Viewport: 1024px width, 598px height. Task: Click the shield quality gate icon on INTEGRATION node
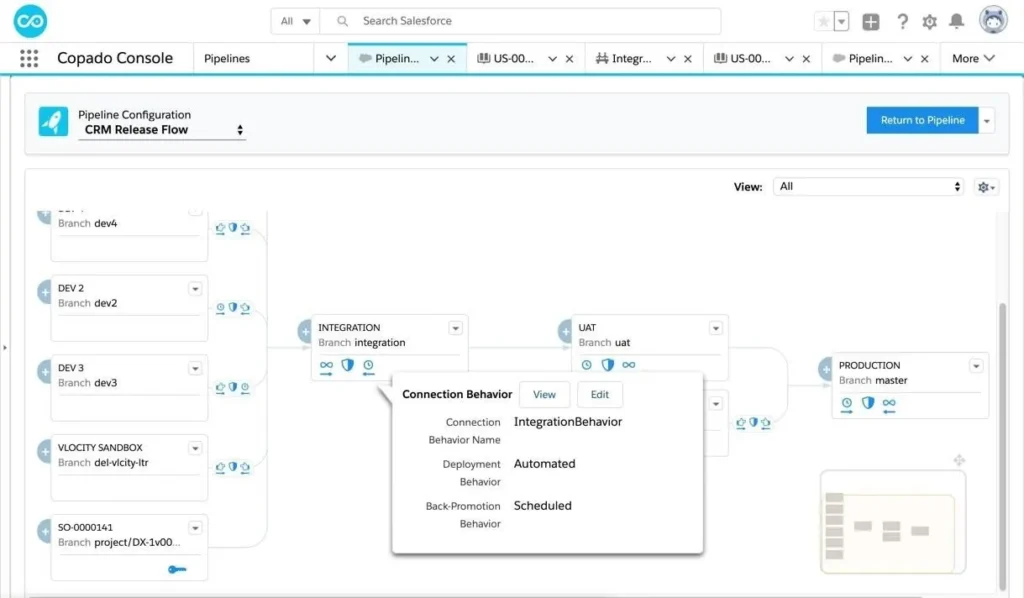pyautogui.click(x=346, y=365)
